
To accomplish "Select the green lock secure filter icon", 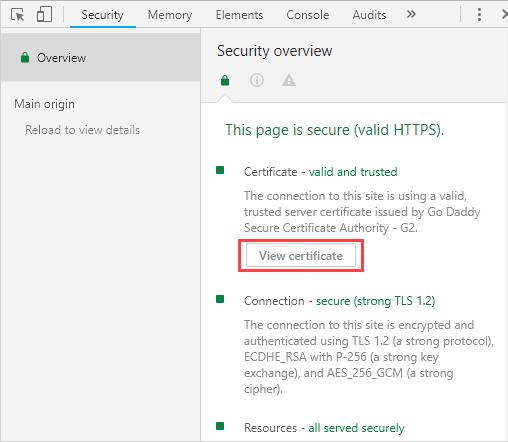I will pos(225,80).
